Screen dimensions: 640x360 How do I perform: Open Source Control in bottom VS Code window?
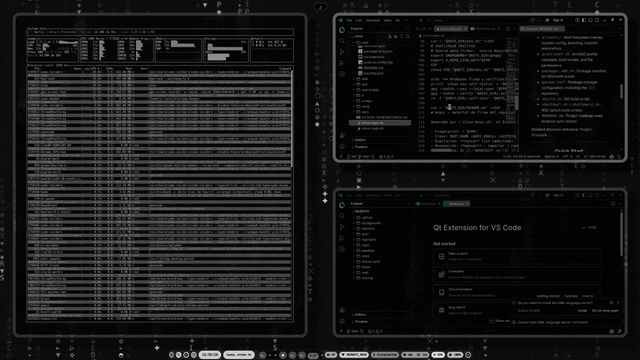(342, 227)
